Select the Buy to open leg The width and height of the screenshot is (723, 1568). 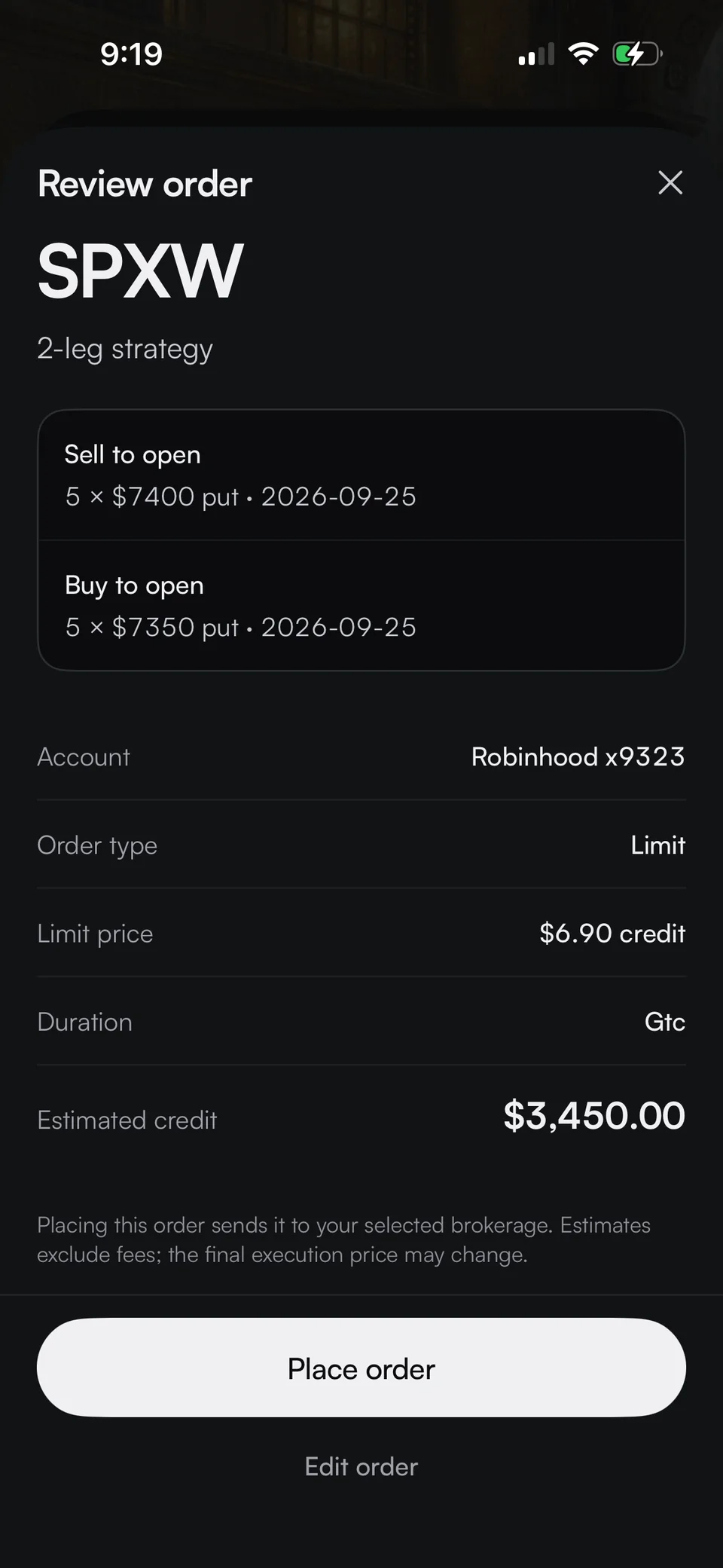(x=361, y=606)
